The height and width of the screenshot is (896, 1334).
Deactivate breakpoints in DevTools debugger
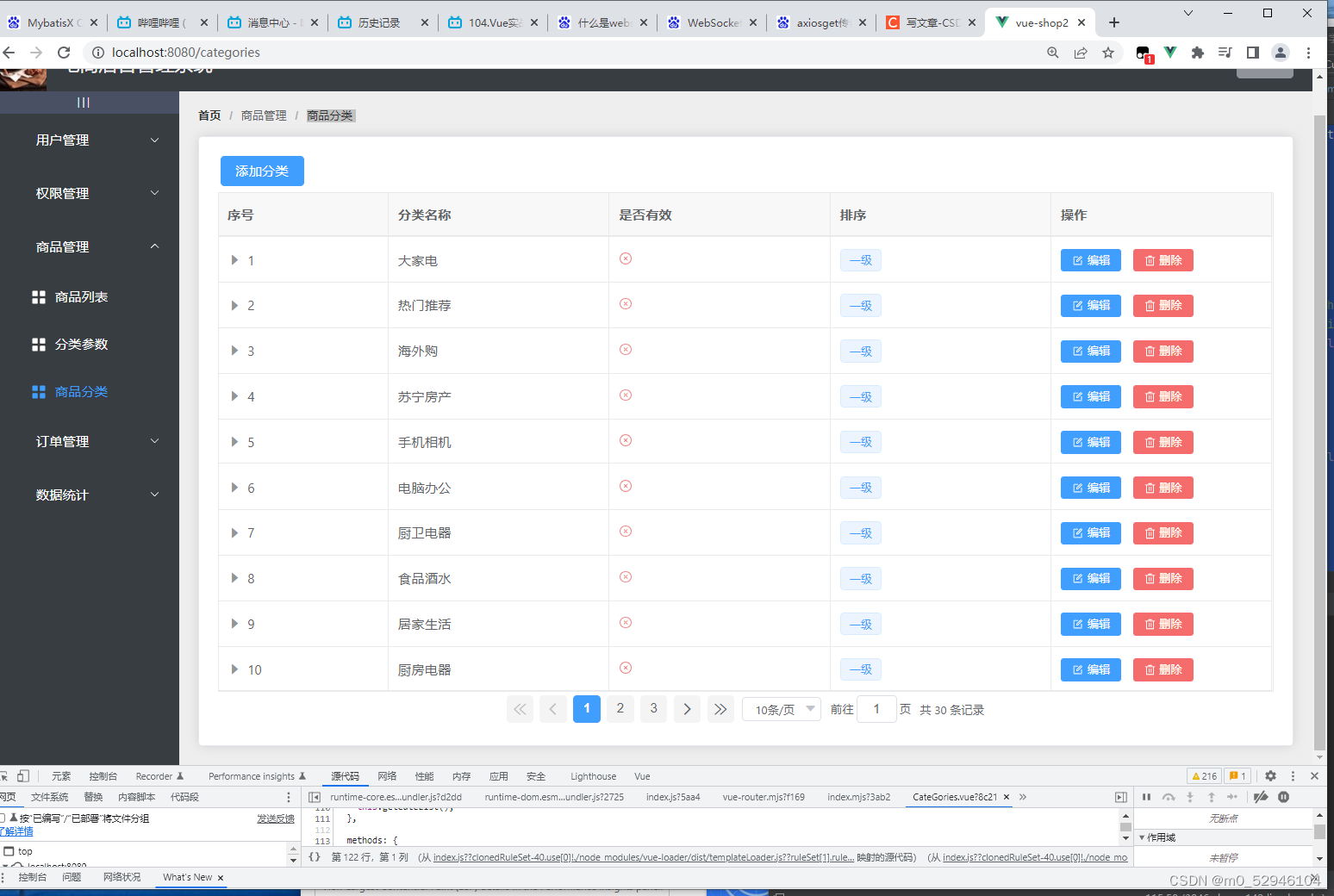click(x=1261, y=797)
